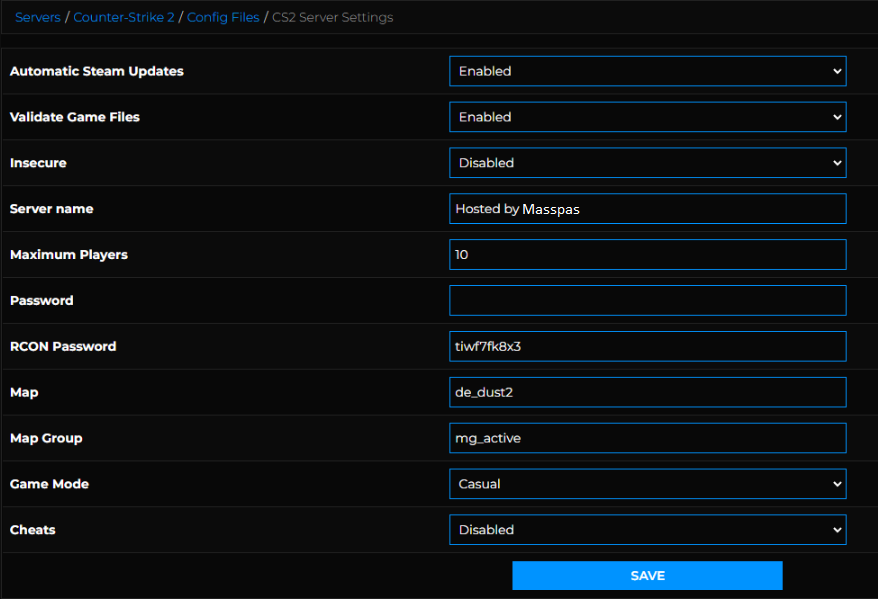The height and width of the screenshot is (599, 878).
Task: Click the Automatic Steam Updates label
Action: [96, 71]
